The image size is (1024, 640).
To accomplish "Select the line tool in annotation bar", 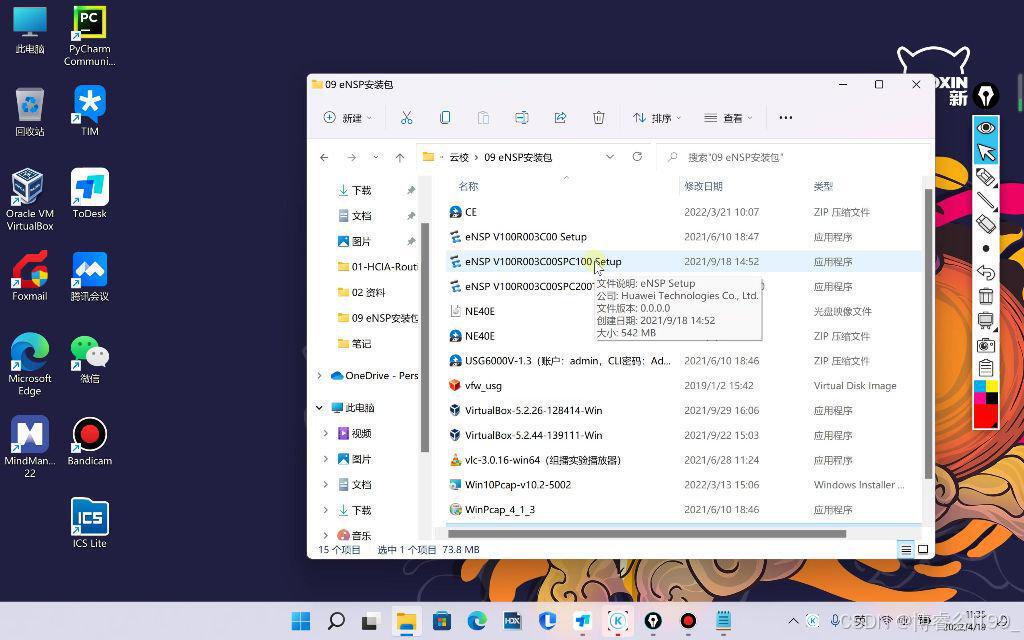I will coord(985,200).
